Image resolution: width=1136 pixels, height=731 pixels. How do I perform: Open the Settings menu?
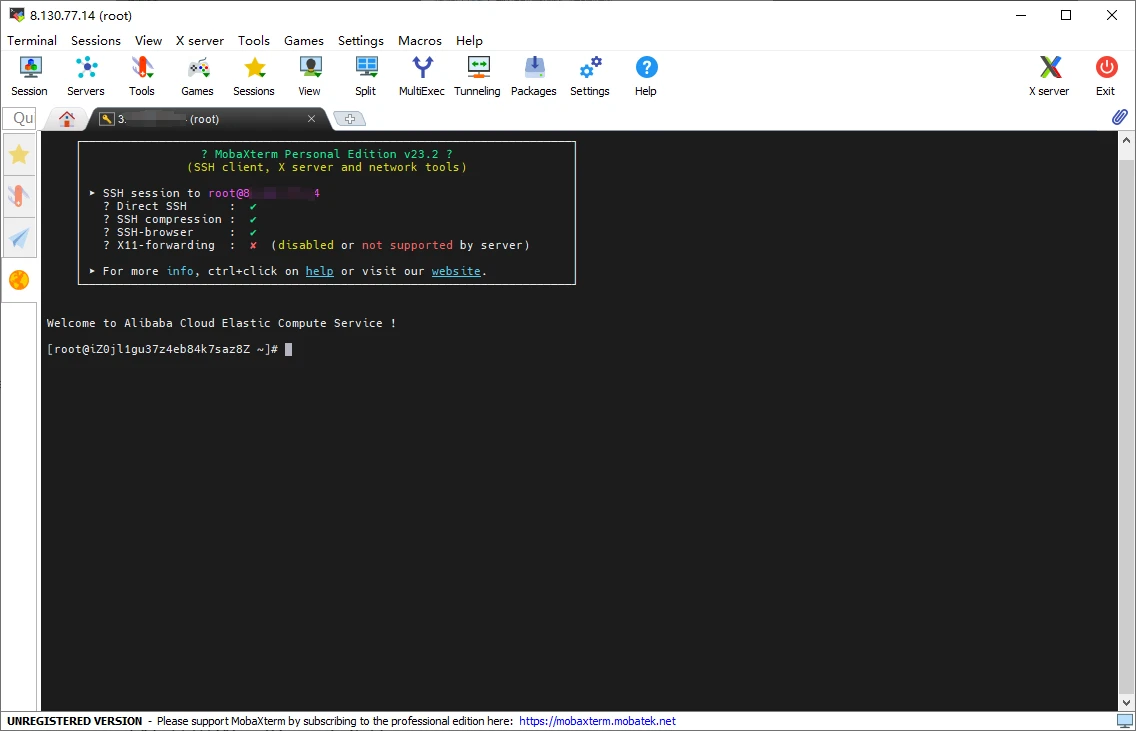(x=361, y=41)
